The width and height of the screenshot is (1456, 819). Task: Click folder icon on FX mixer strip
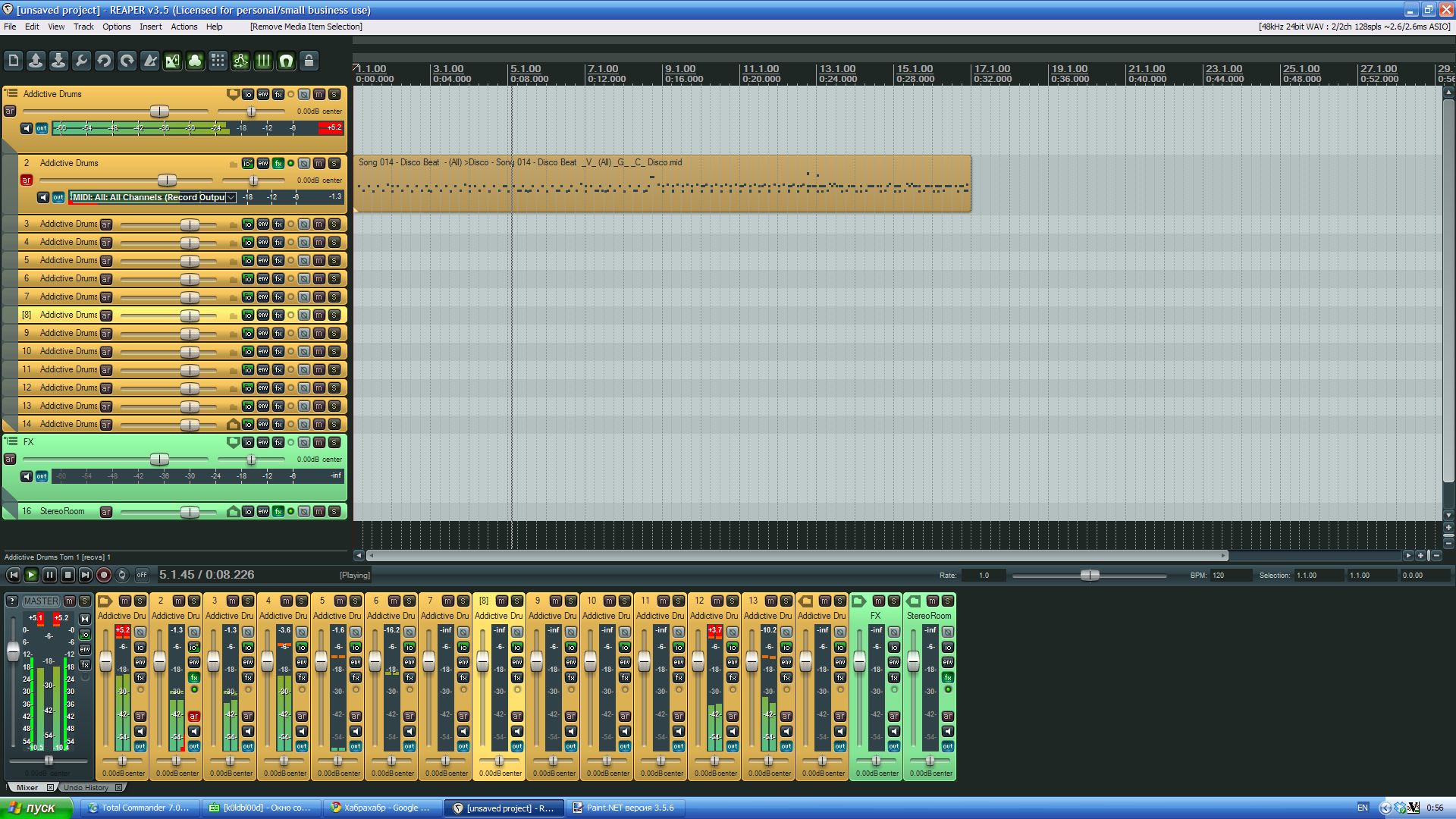pyautogui.click(x=858, y=601)
